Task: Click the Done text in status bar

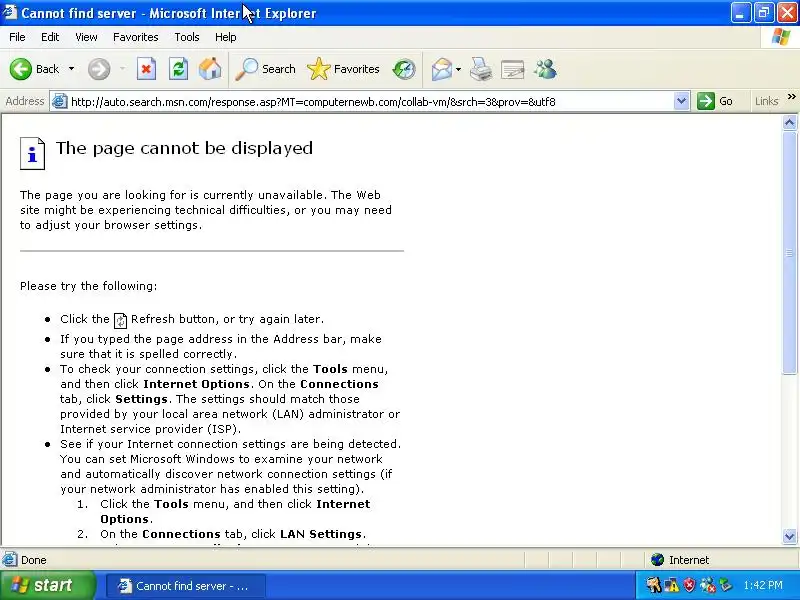Action: (34, 560)
